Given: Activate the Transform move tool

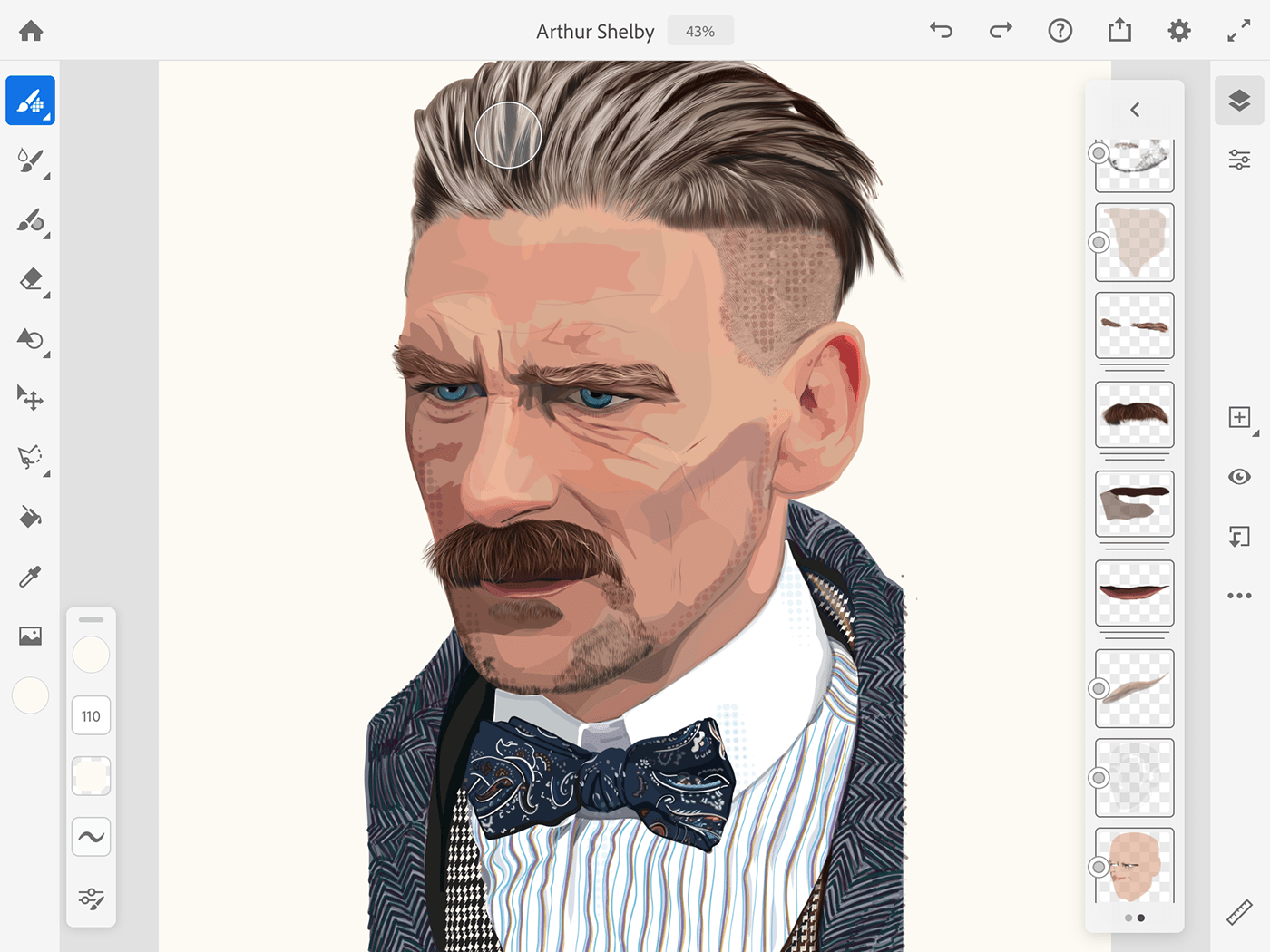Looking at the screenshot, I should [x=31, y=398].
